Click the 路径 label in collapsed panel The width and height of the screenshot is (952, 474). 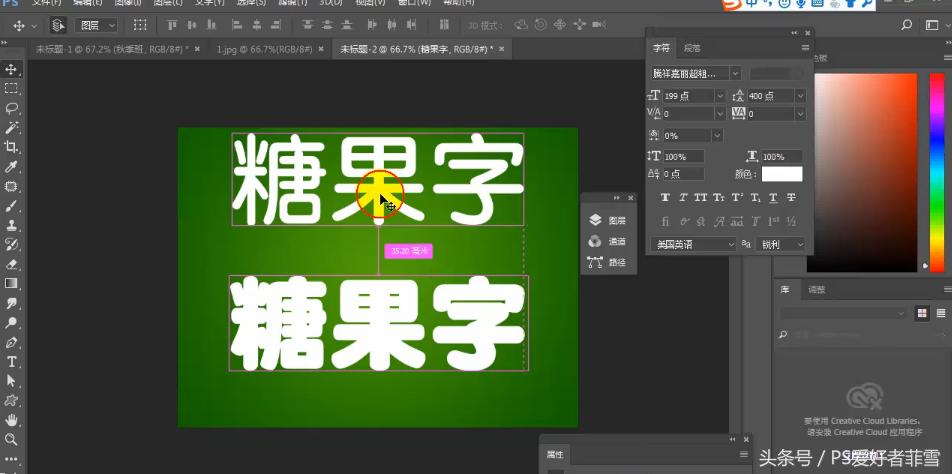[617, 263]
